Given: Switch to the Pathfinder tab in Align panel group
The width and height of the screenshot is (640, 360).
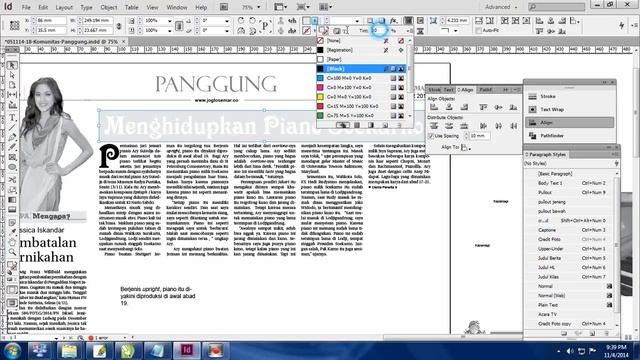Looking at the screenshot, I should point(486,90).
